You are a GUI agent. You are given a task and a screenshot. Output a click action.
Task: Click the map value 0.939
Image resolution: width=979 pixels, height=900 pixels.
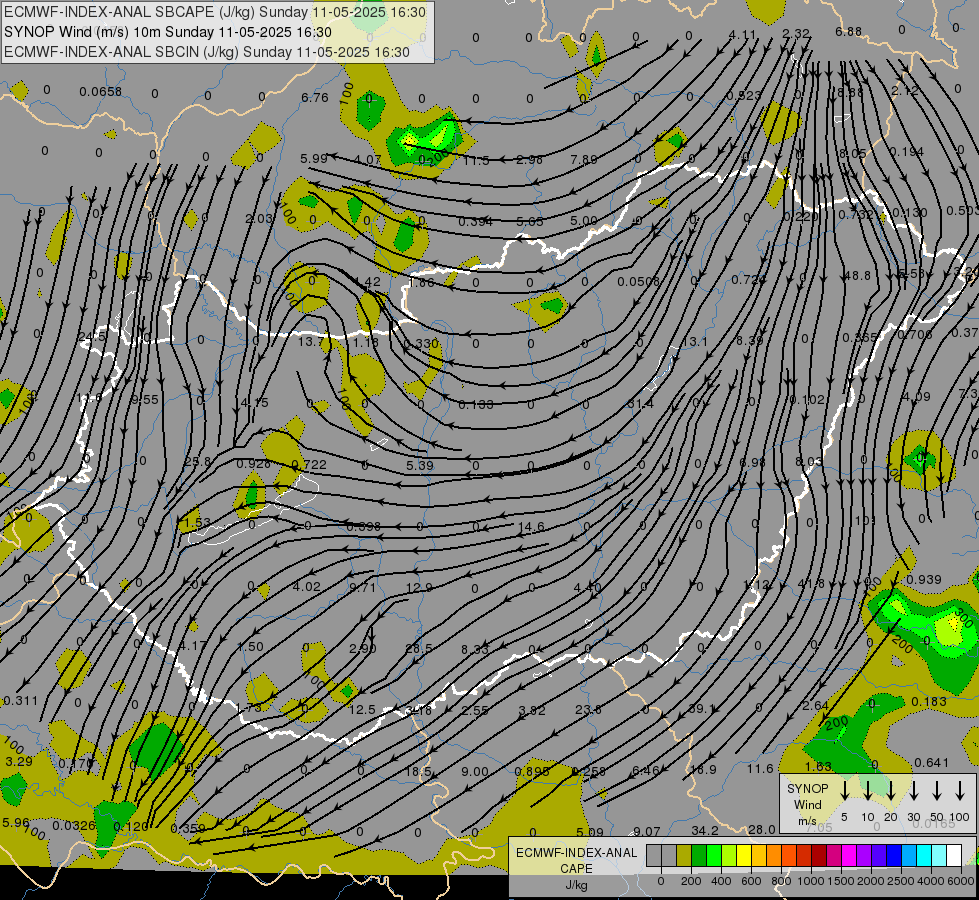click(923, 580)
